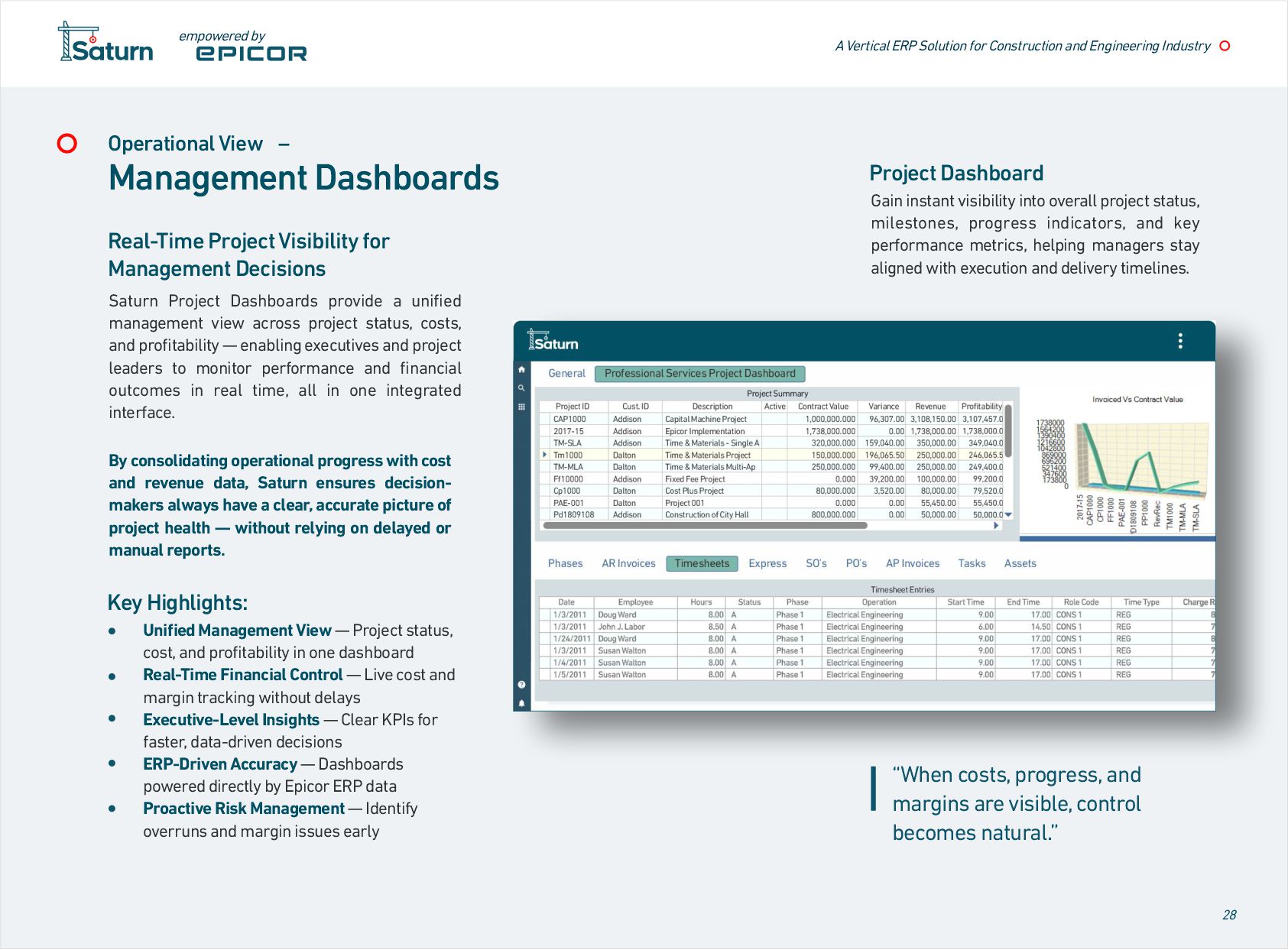The height and width of the screenshot is (950, 1288).
Task: Select the Professional Services Project Dashboard tab
Action: (x=700, y=374)
